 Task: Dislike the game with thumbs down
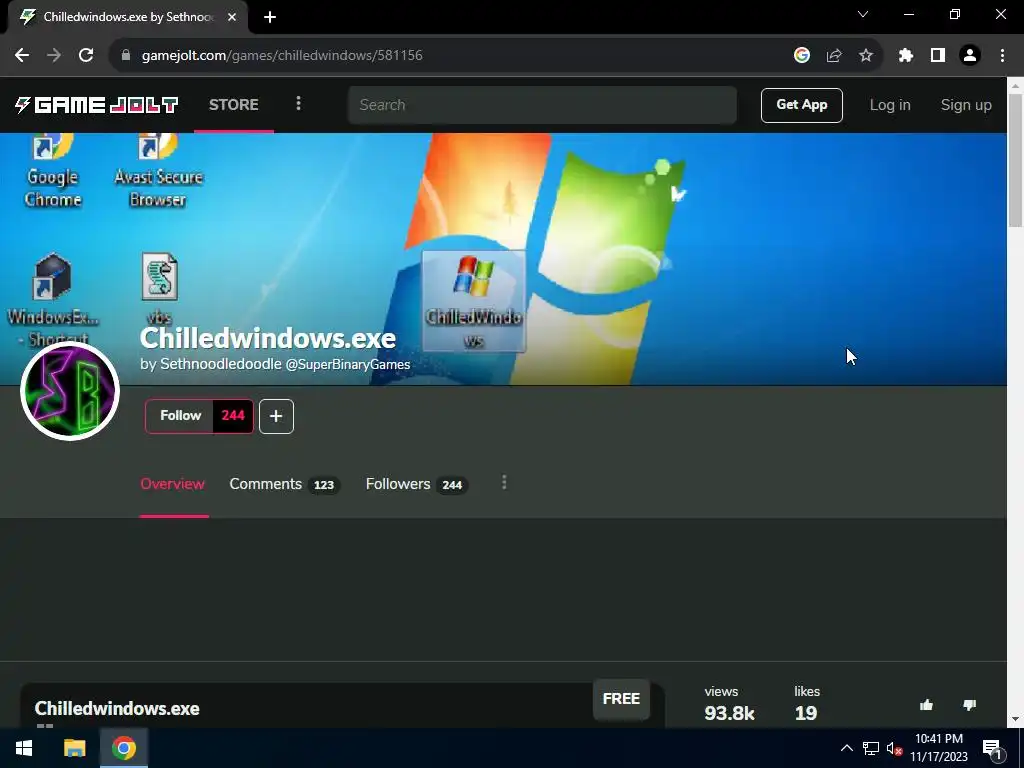[970, 705]
